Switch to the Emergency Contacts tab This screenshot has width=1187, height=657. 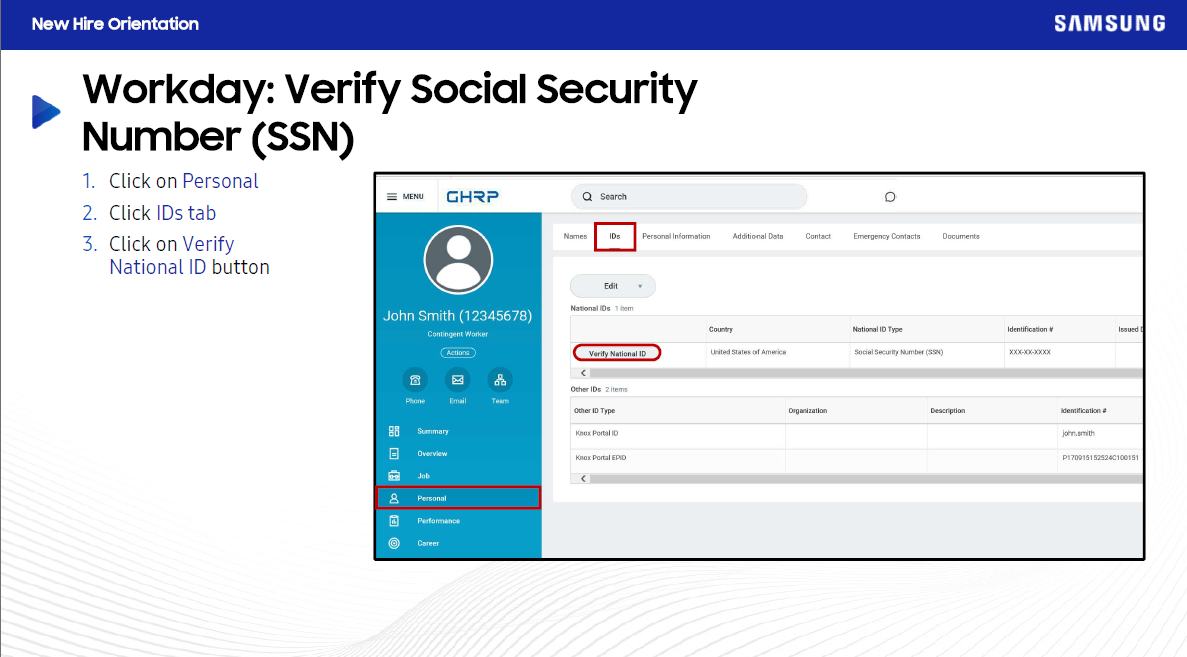[886, 237]
